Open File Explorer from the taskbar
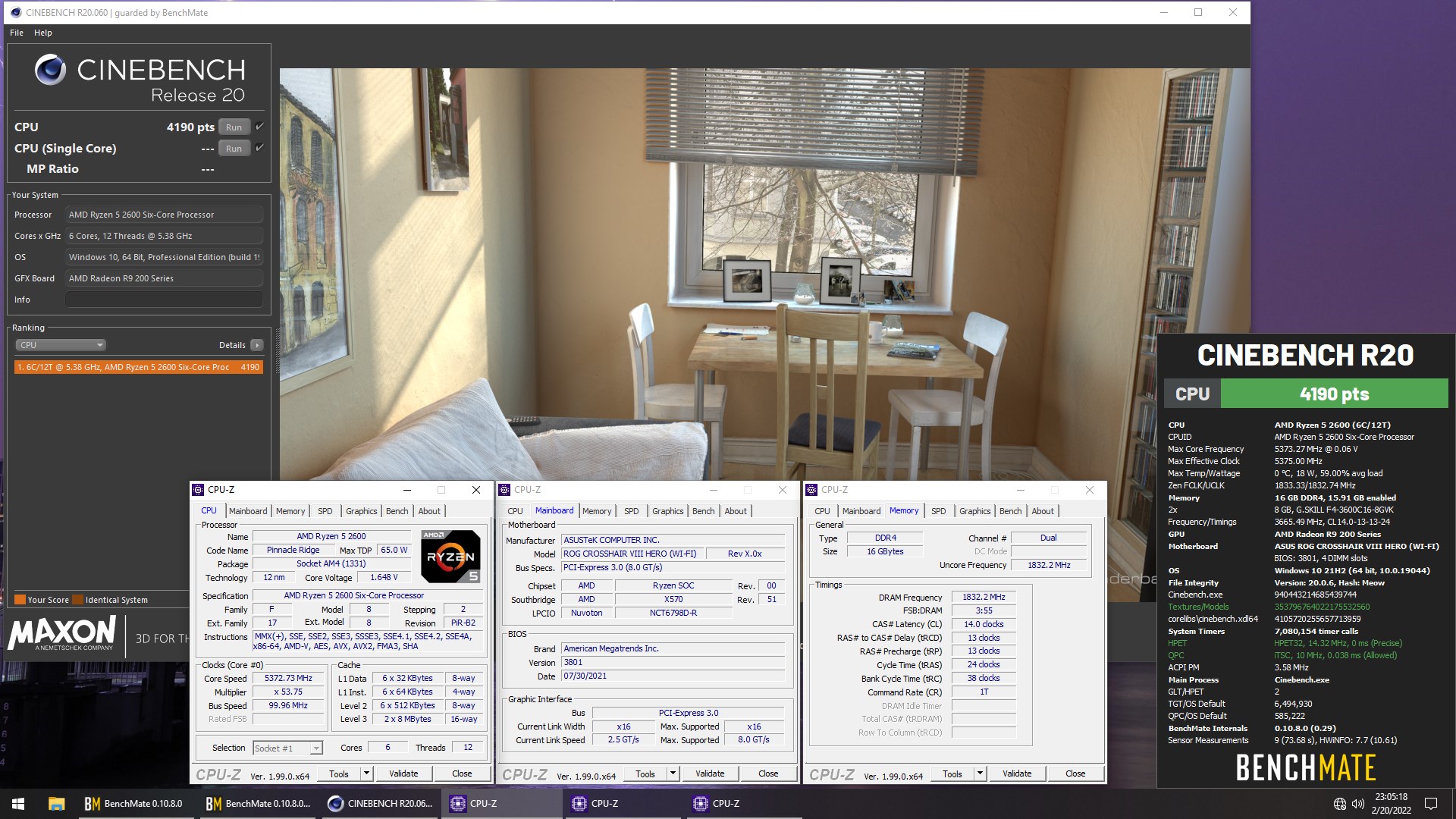This screenshot has width=1456, height=819. (x=56, y=804)
